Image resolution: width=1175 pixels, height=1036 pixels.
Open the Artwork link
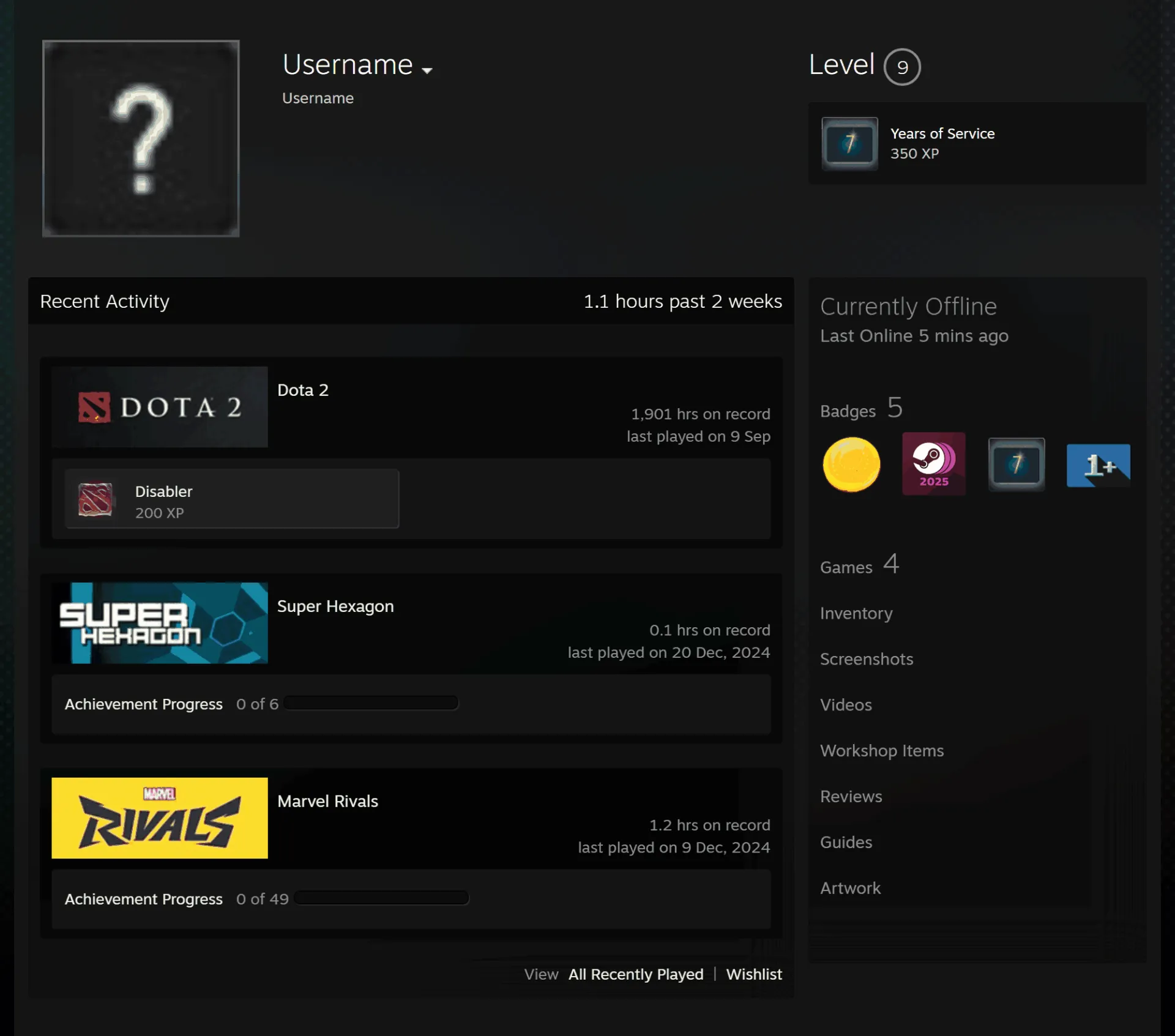tap(850, 889)
